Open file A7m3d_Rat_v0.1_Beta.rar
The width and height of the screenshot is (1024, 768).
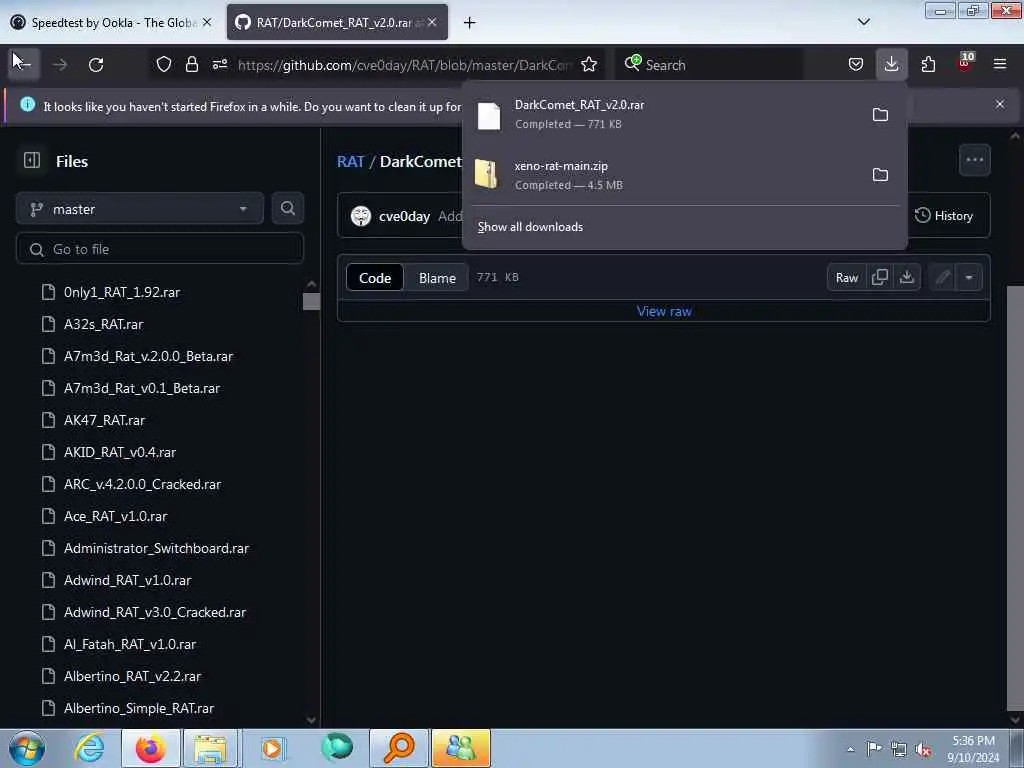coord(142,389)
